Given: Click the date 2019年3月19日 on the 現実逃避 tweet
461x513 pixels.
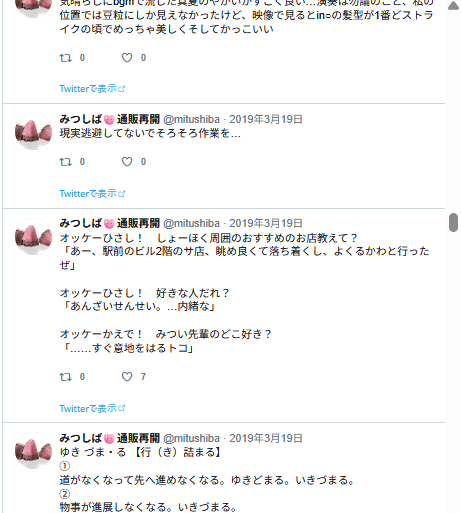Looking at the screenshot, I should 266,119.
